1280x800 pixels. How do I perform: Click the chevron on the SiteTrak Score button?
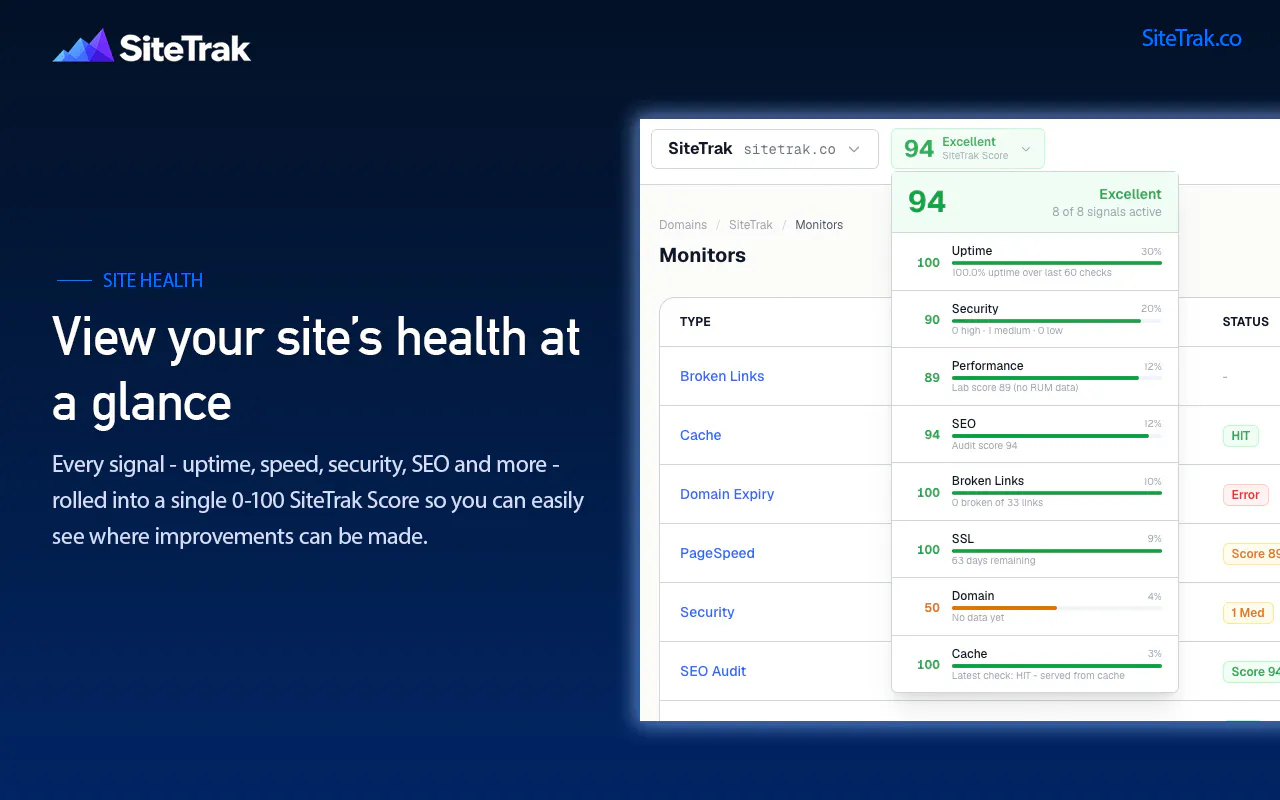[1026, 150]
